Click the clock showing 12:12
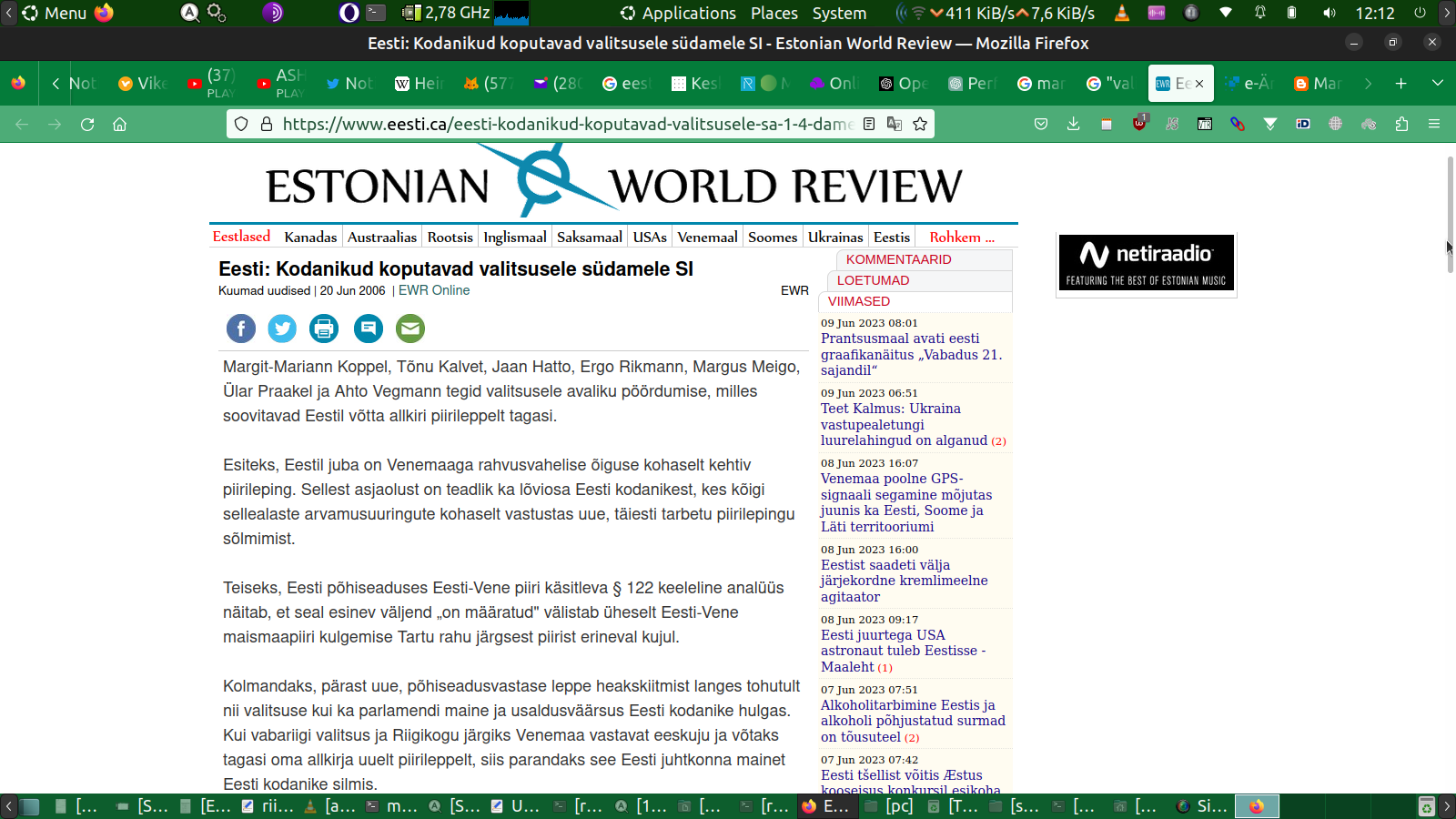The height and width of the screenshot is (819, 1456). [x=1375, y=13]
